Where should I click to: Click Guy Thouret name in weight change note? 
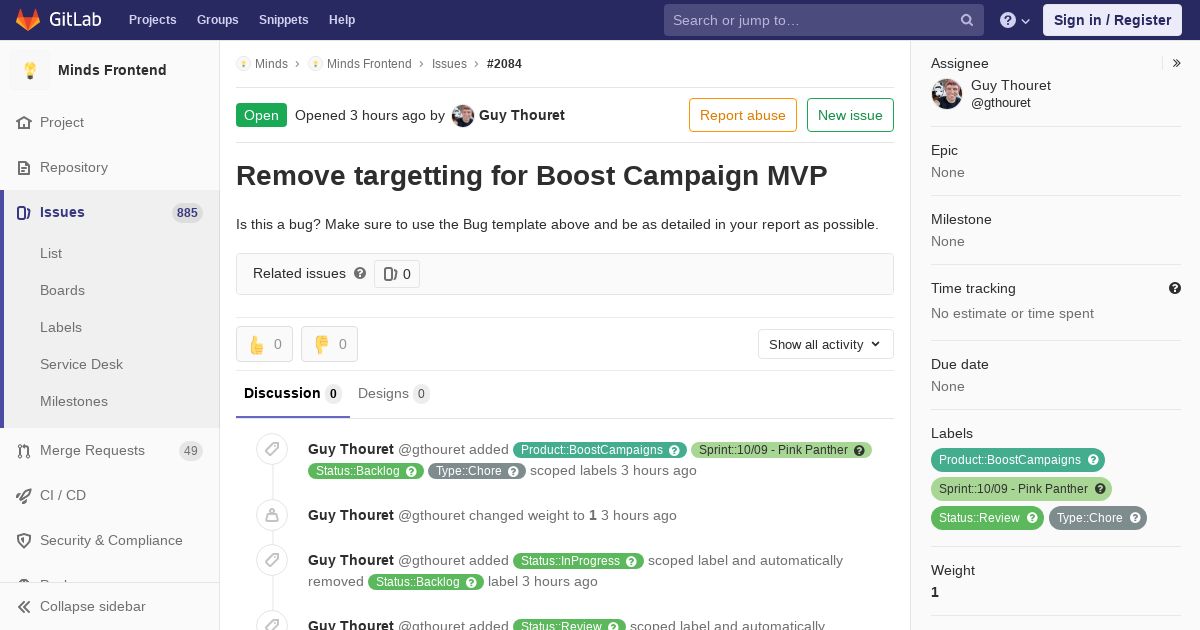[351, 516]
